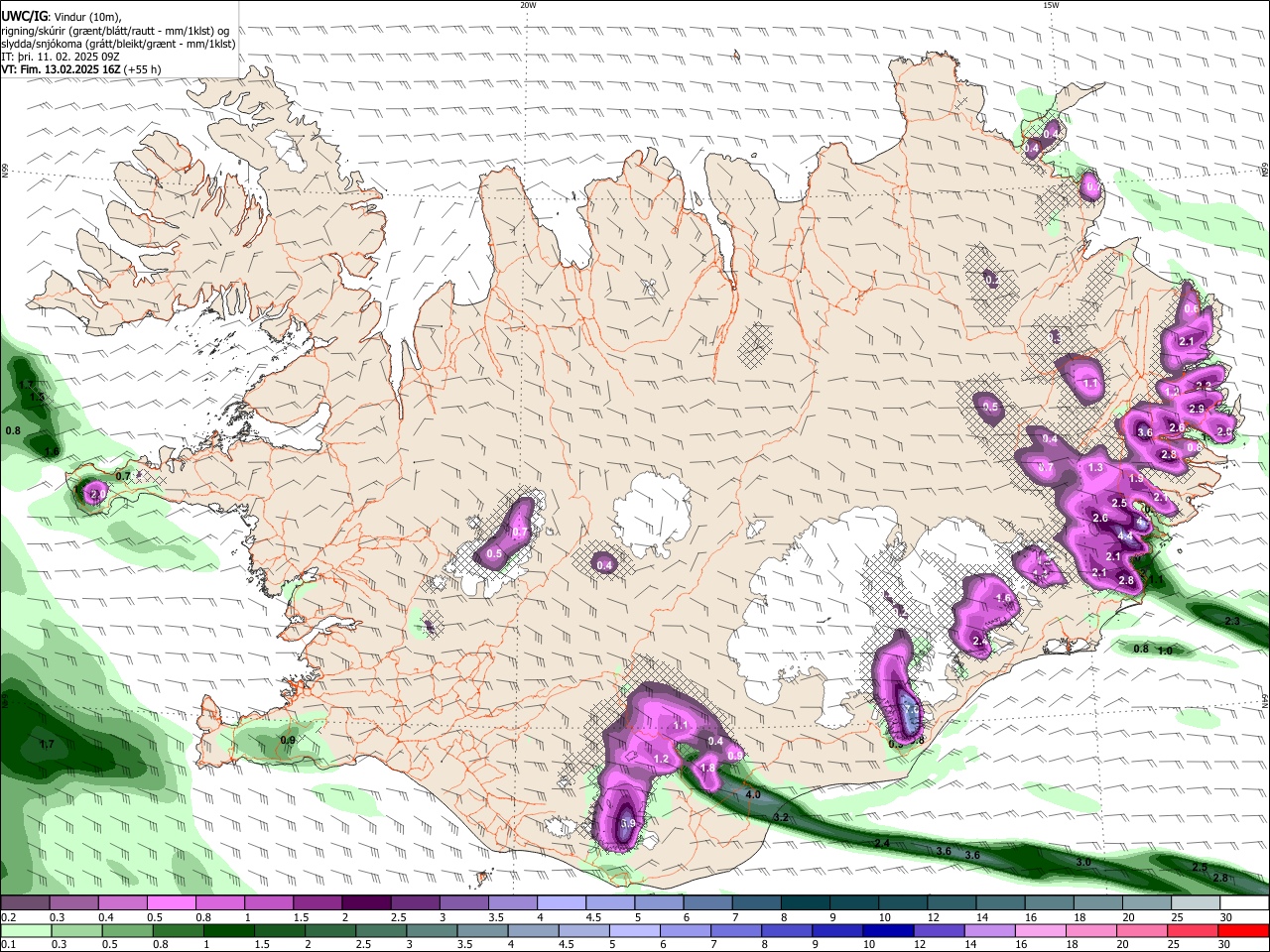Image resolution: width=1270 pixels, height=952 pixels.
Task: Click the deep blue 10 swatch in lower scale
Action: [889, 930]
